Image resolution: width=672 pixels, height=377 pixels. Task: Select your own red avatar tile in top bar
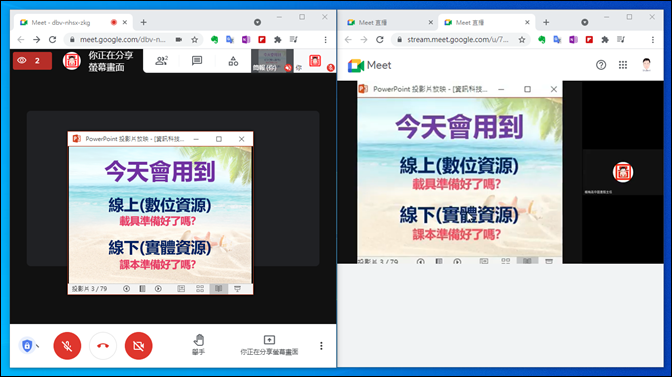tap(315, 61)
